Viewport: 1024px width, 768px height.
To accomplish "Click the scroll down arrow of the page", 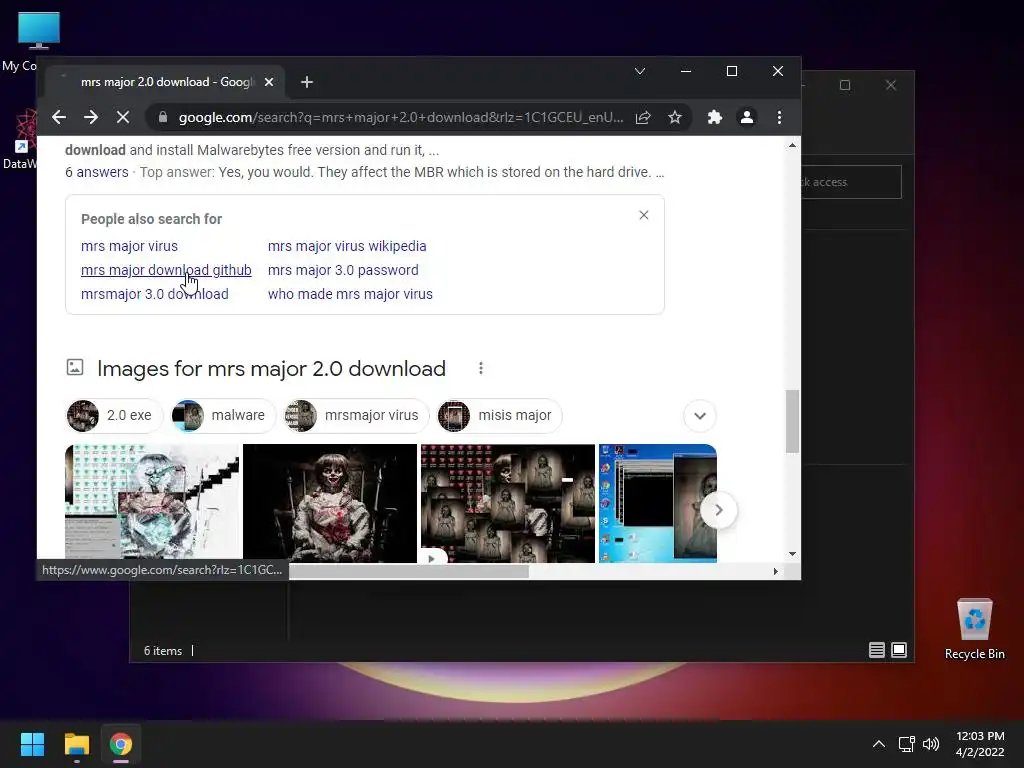I will (792, 554).
